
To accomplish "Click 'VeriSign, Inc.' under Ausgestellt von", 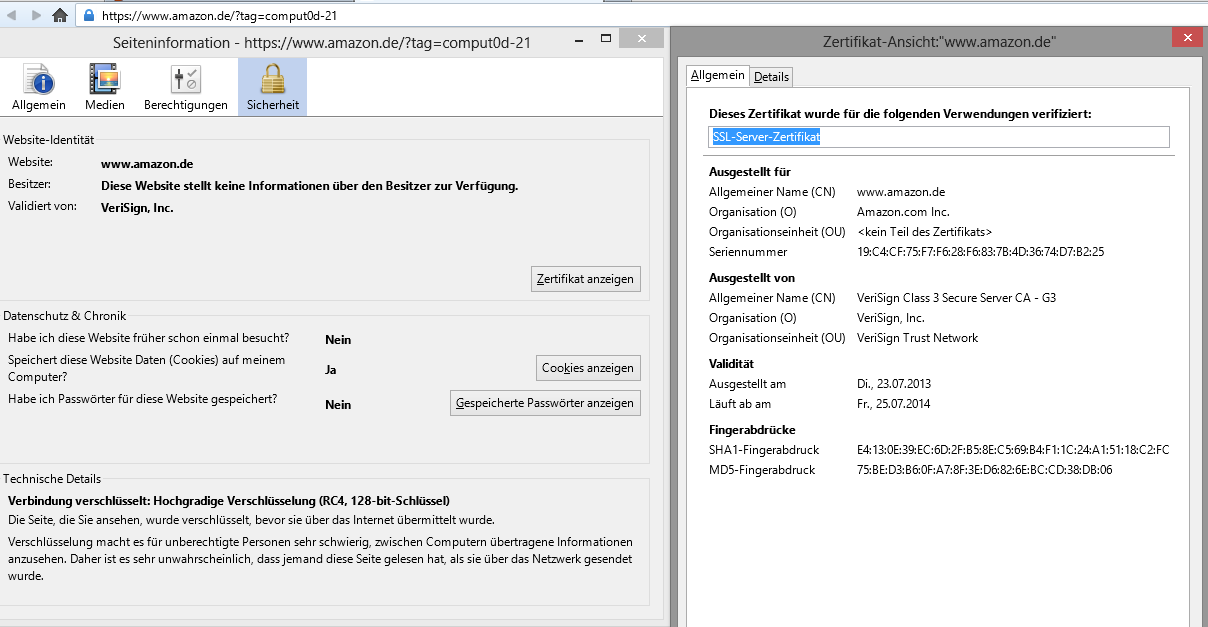I will point(891,318).
